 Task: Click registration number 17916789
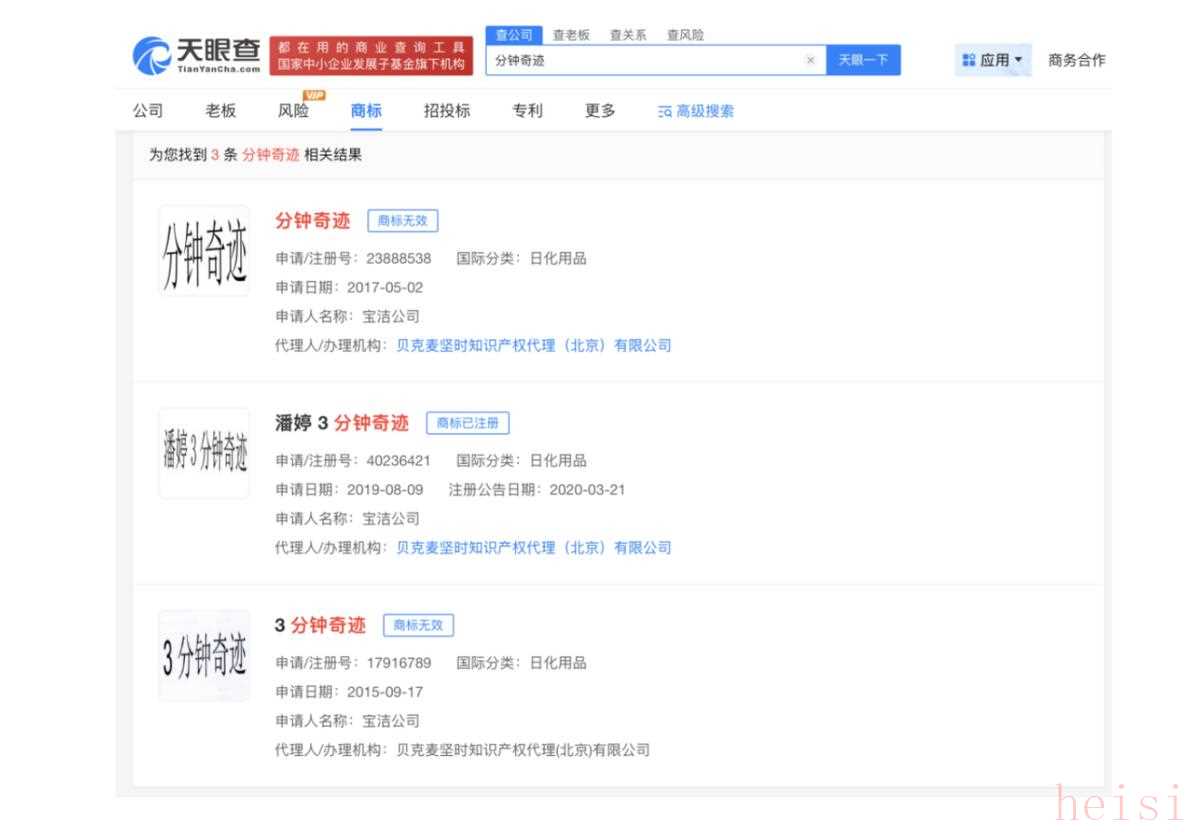tap(399, 663)
